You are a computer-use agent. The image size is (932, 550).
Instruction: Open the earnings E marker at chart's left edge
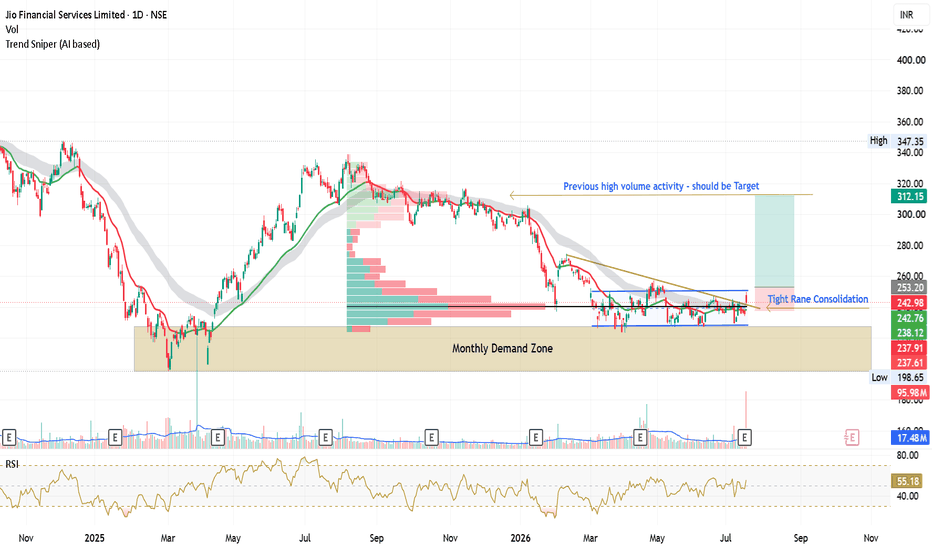click(8, 438)
